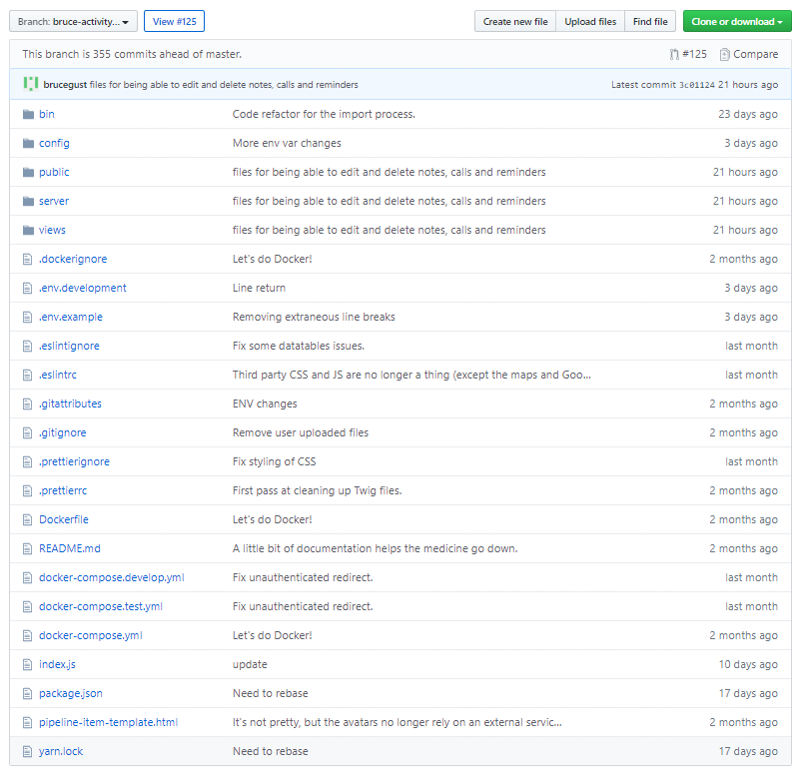Click the .env.development file icon
This screenshot has width=800, height=772.
coord(28,288)
